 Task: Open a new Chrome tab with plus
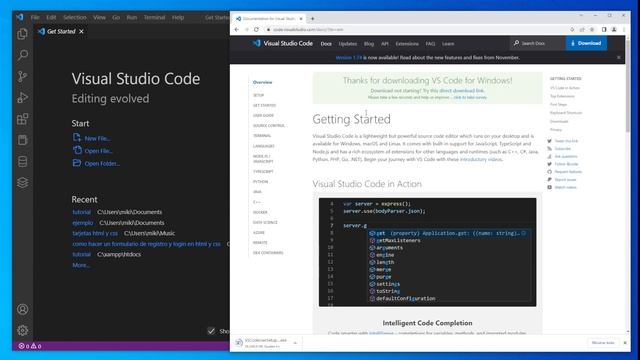point(313,18)
